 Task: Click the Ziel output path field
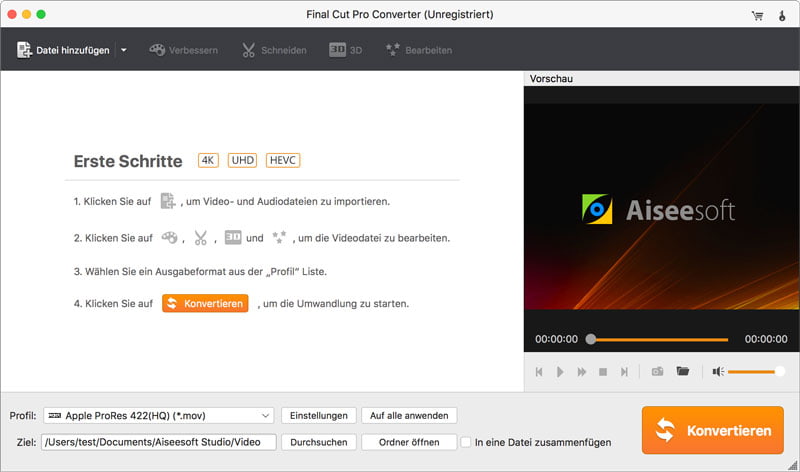[158, 441]
